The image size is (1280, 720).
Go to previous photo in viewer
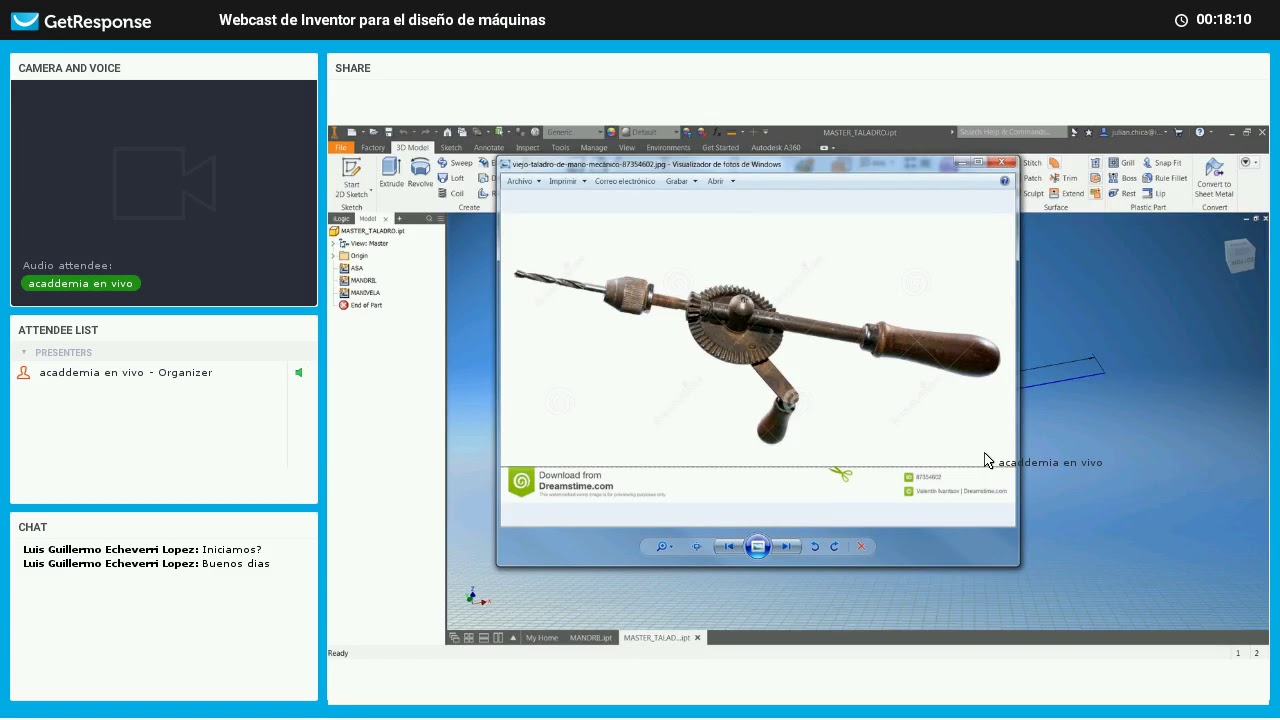point(729,546)
